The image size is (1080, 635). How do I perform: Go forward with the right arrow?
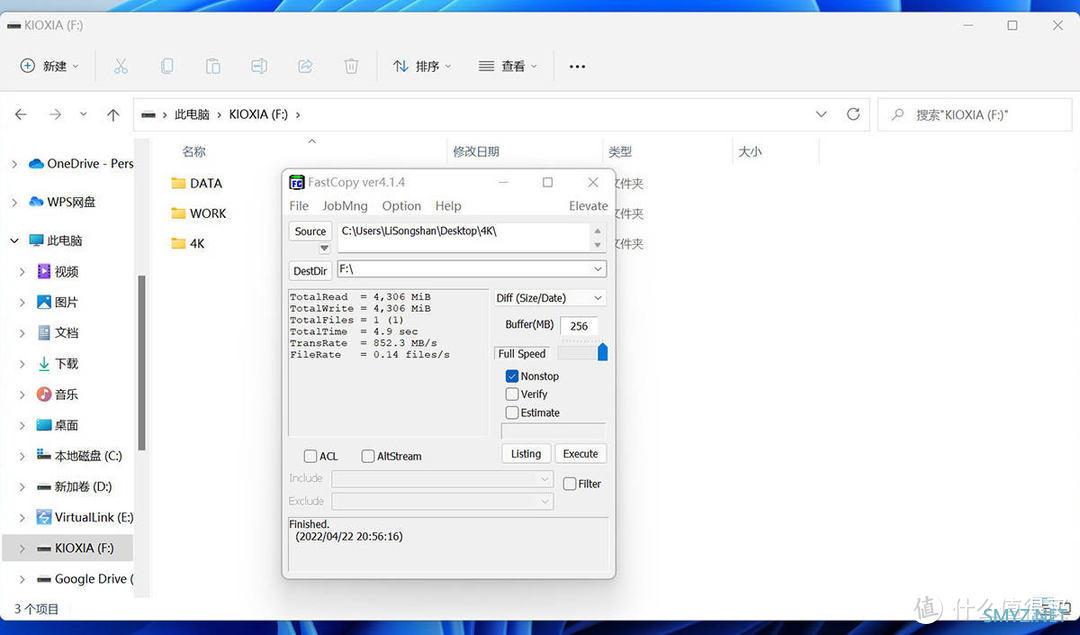tap(55, 114)
